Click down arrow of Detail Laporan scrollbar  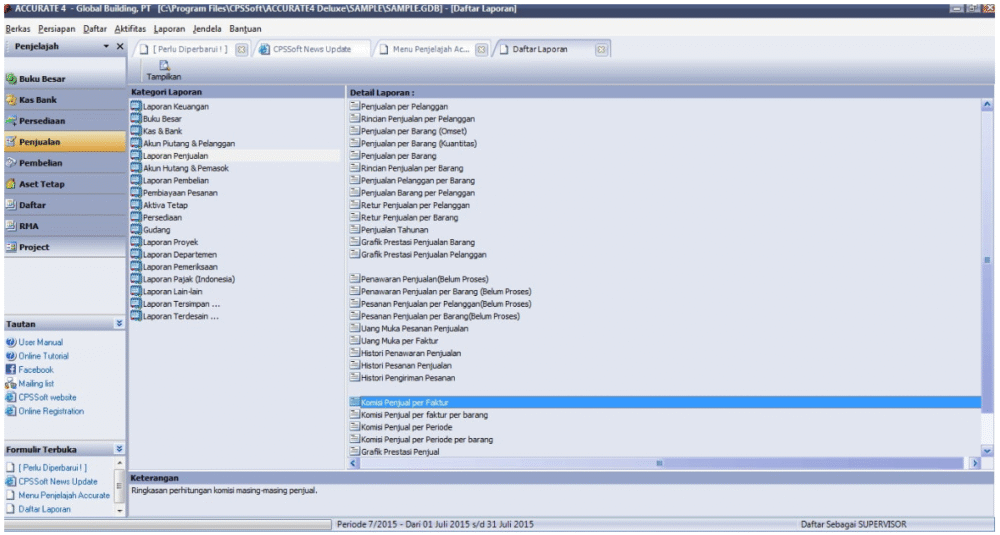[x=987, y=452]
